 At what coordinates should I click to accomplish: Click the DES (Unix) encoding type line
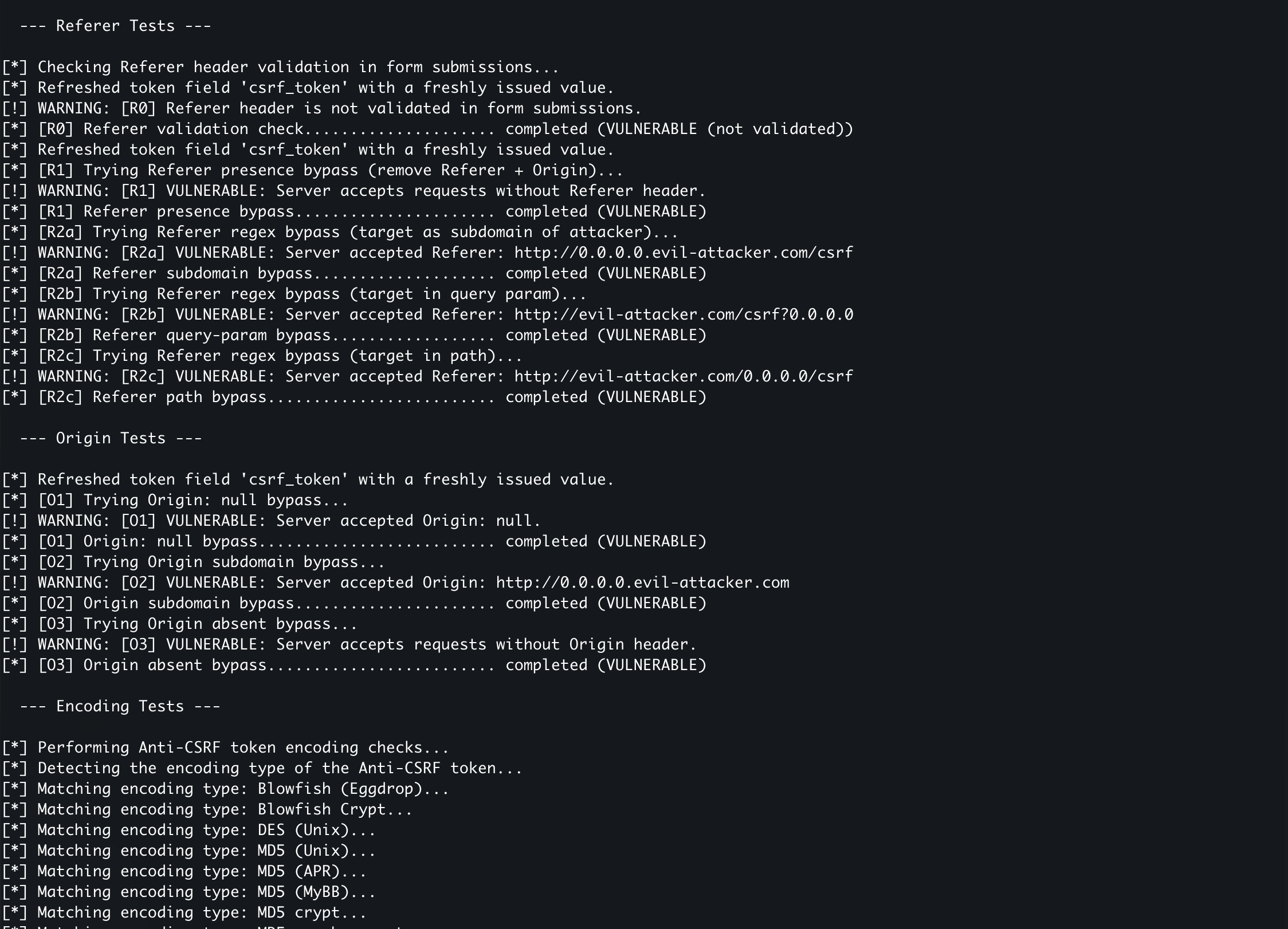(189, 830)
